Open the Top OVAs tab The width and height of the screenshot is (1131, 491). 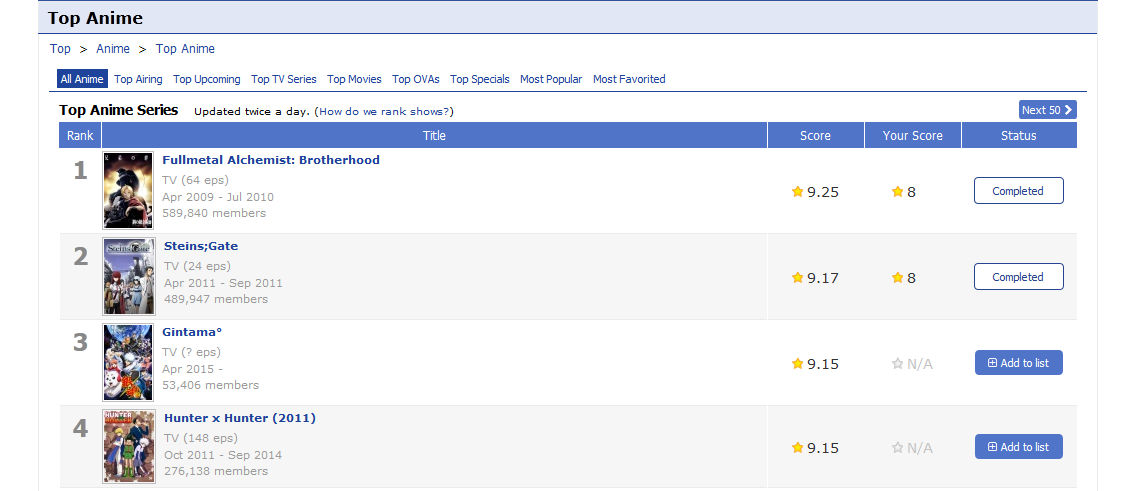(415, 79)
